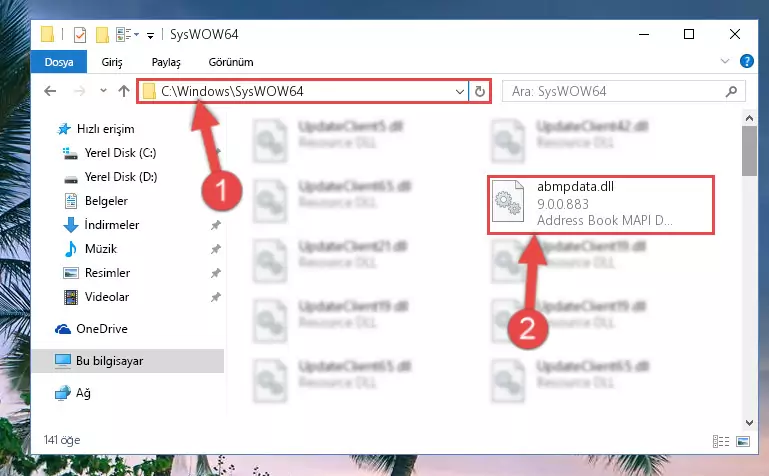Viewport: 769px width, 476px height.
Task: Click the OneDrive cloud icon
Action: (x=63, y=329)
